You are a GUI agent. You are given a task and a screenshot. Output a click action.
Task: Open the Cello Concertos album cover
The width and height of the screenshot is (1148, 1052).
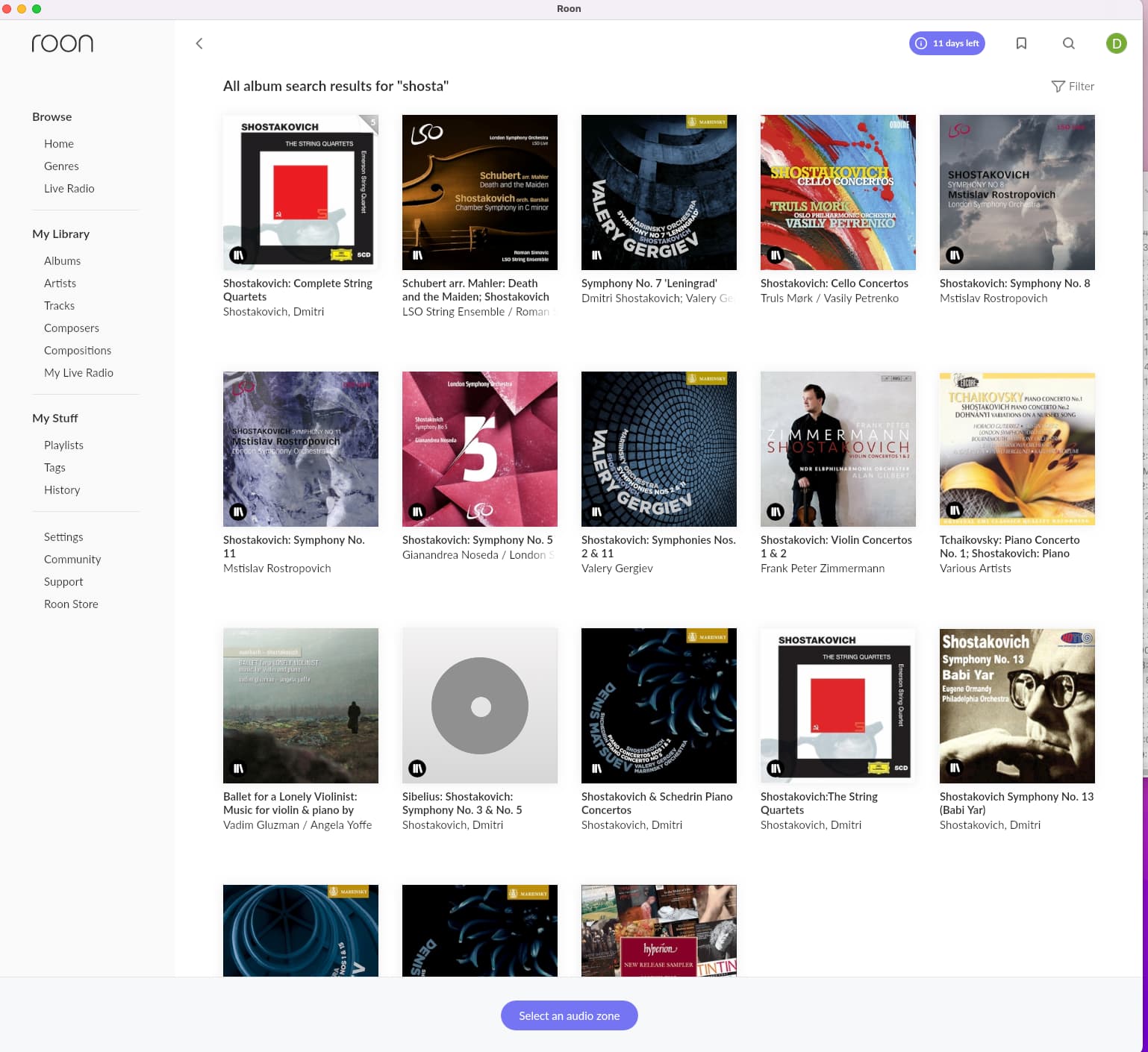coord(838,192)
